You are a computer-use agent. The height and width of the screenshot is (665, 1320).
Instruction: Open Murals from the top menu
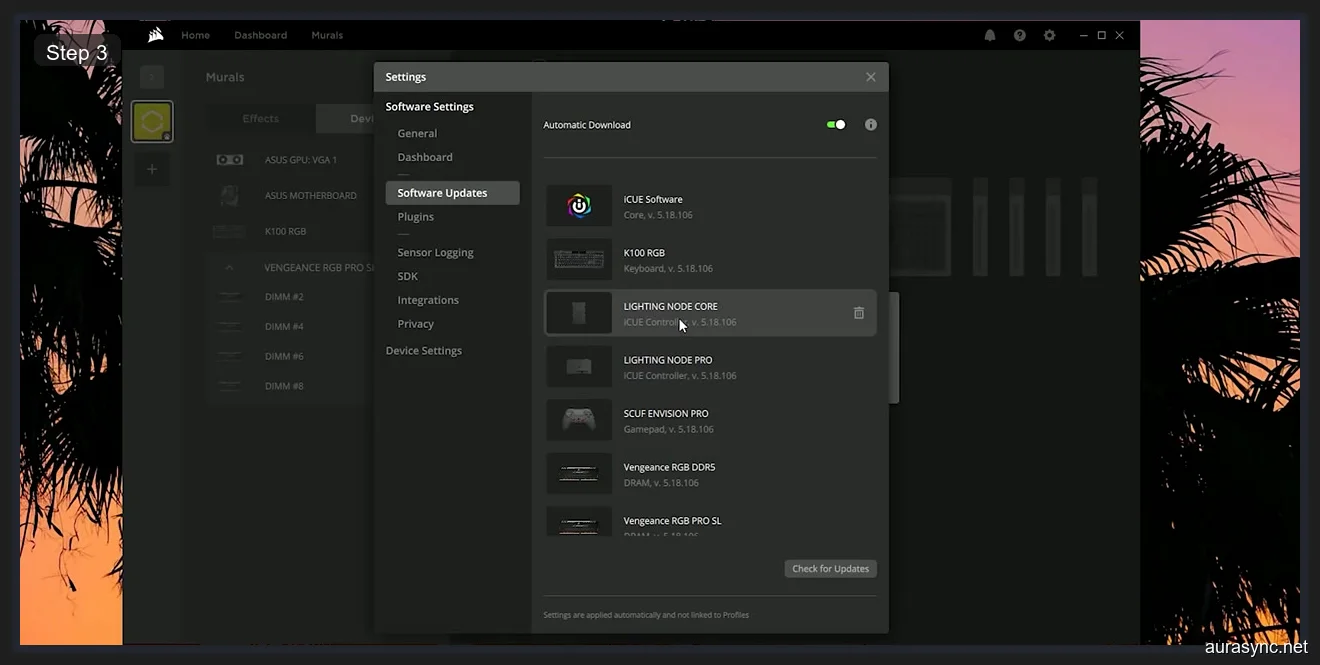pos(327,35)
